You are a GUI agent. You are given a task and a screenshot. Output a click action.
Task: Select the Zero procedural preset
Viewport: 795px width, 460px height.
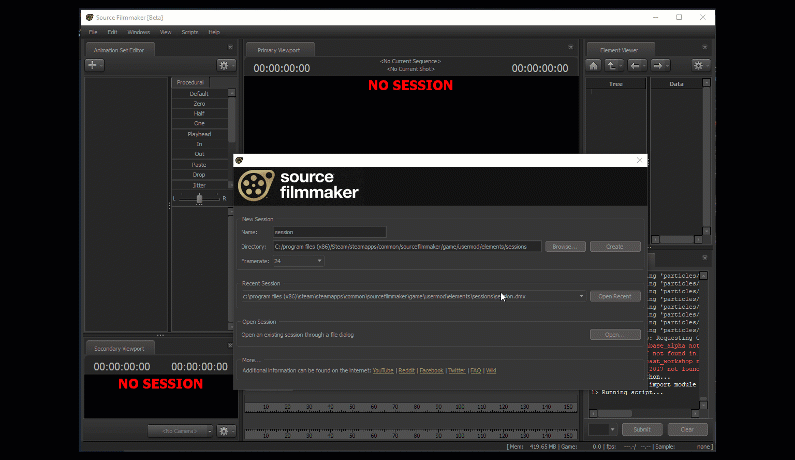pos(199,103)
